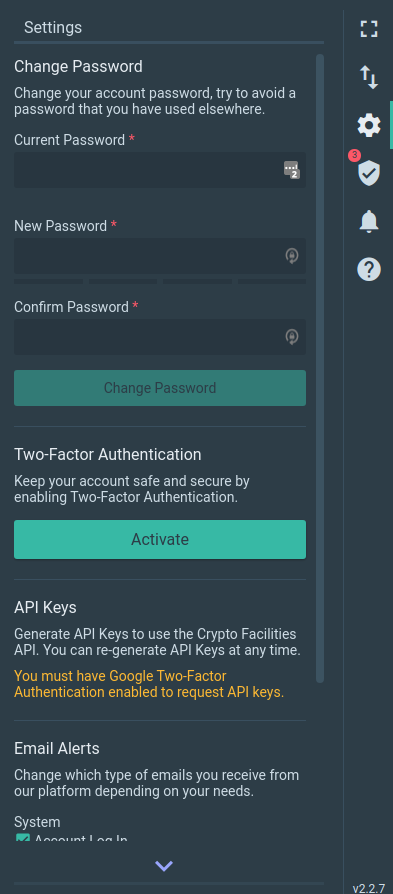
Task: Expand panel with bottom chevron arrow
Action: tap(164, 866)
